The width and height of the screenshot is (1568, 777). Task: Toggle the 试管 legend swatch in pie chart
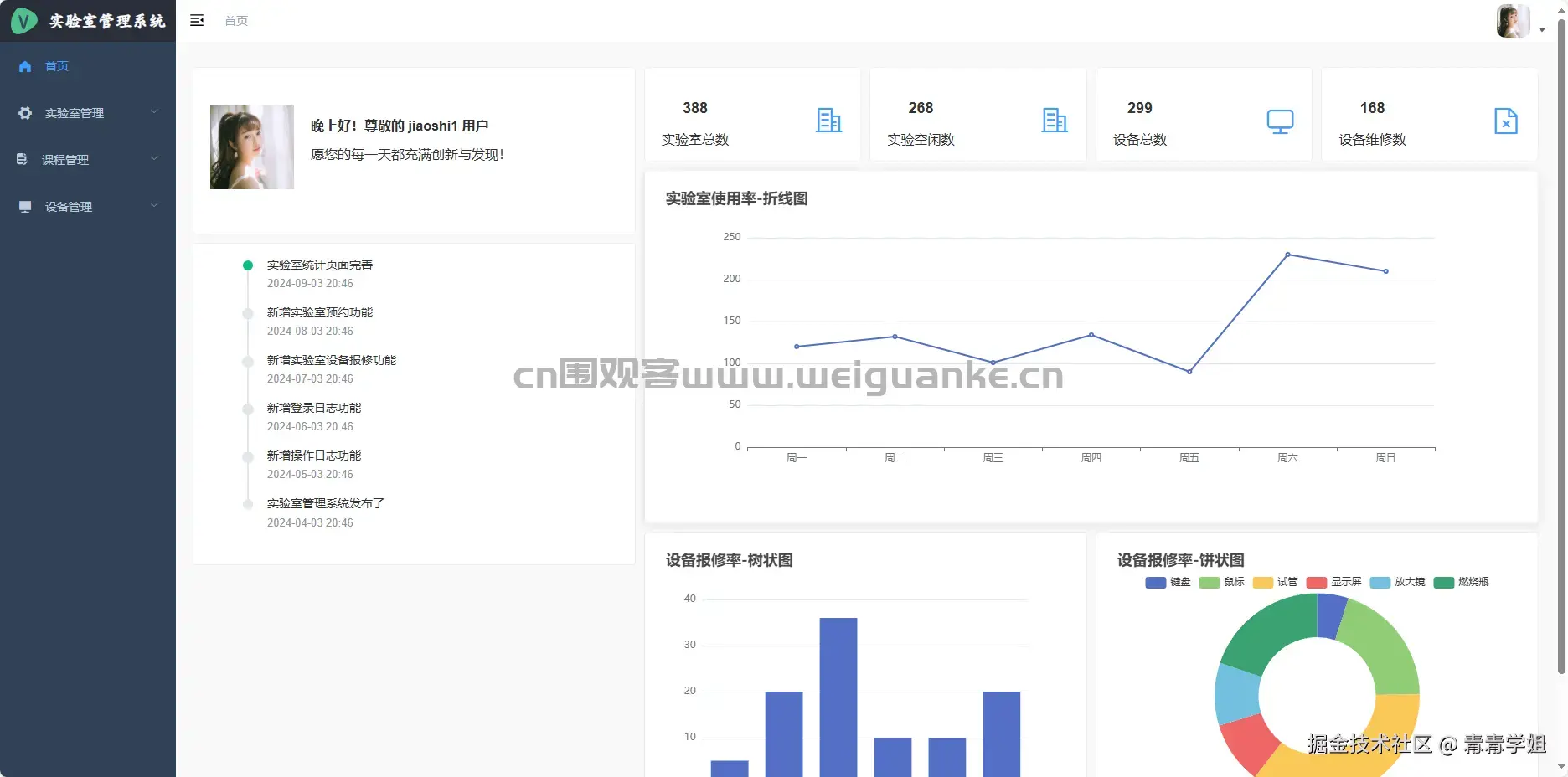(1263, 583)
